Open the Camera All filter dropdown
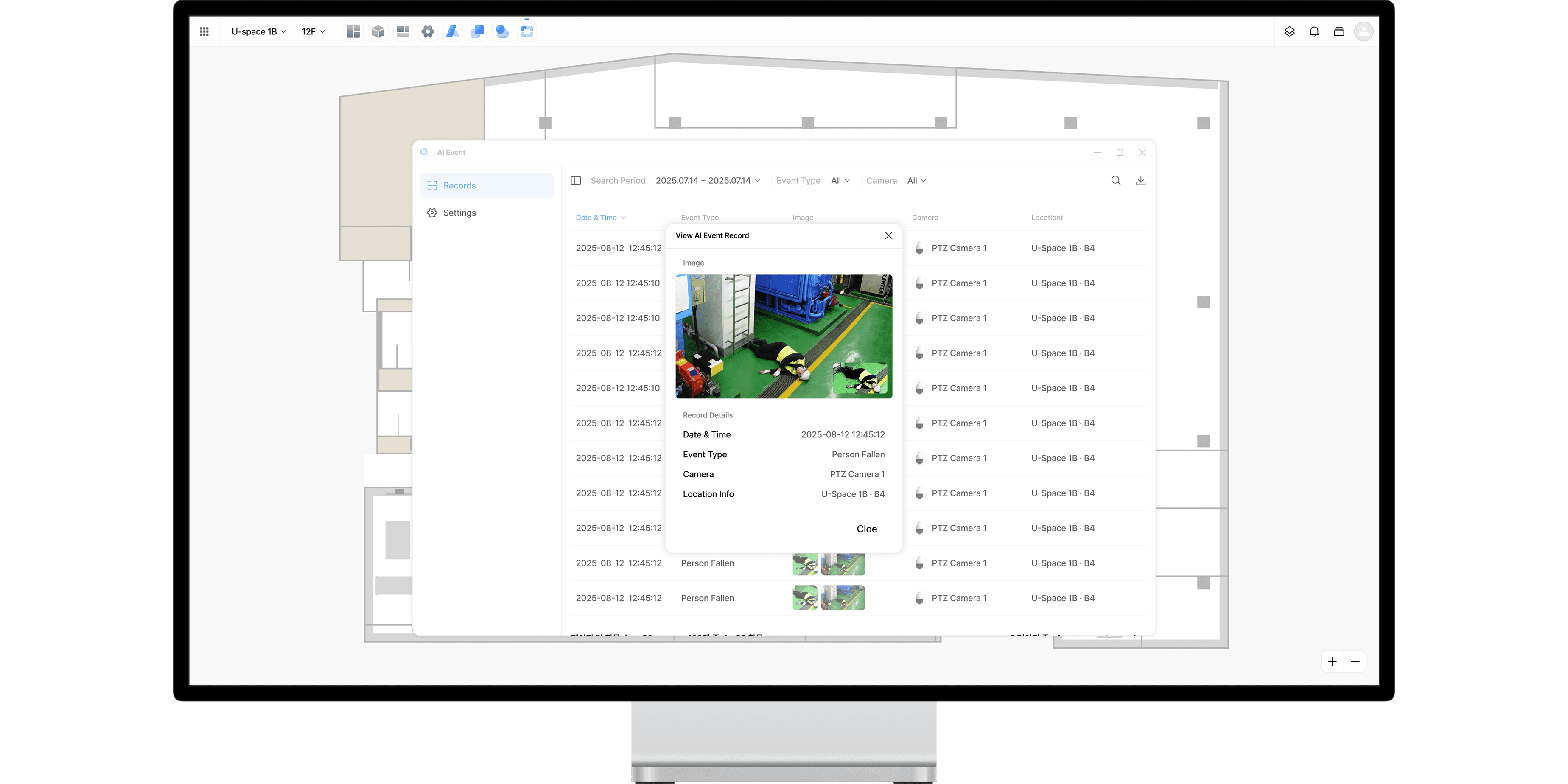Screen dimensions: 1568x784 916,181
